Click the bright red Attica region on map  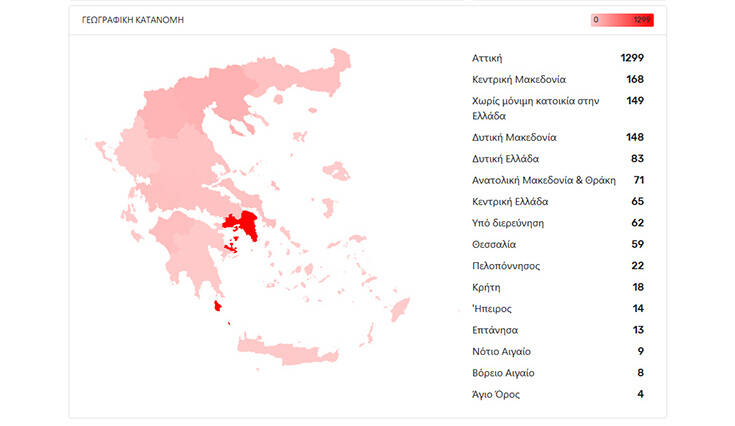243,226
